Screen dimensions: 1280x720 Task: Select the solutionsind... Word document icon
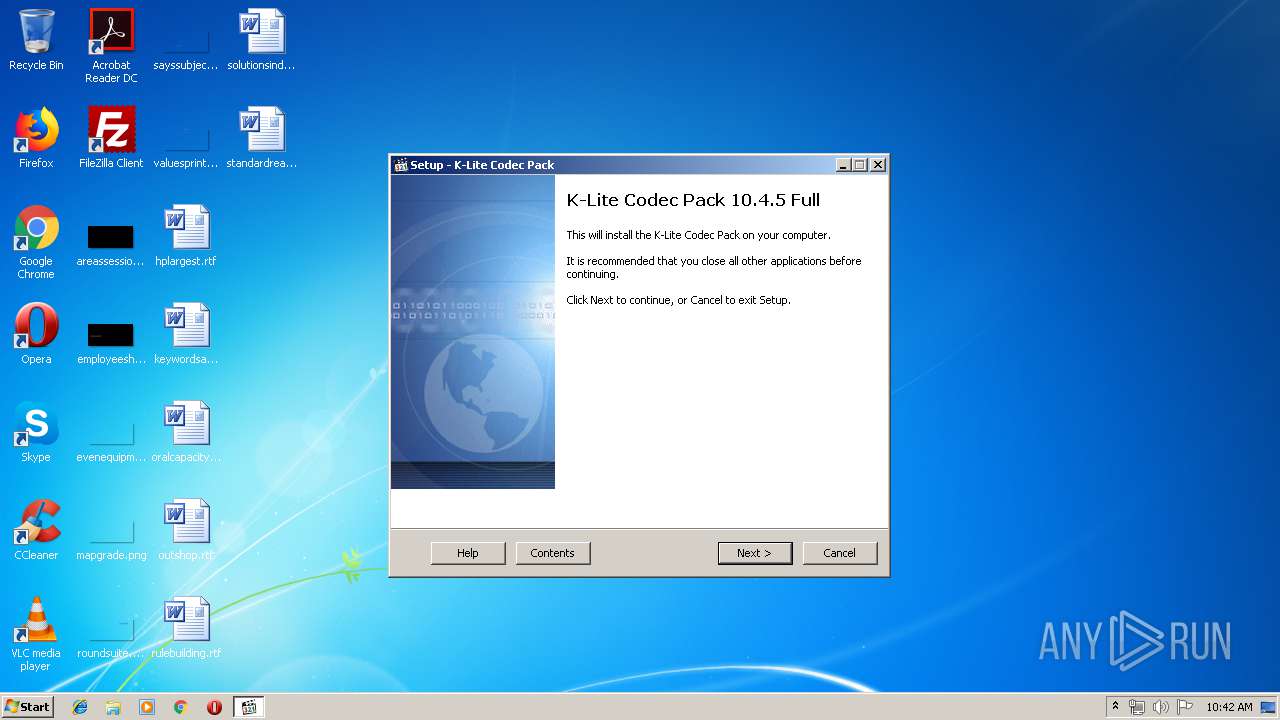click(261, 40)
